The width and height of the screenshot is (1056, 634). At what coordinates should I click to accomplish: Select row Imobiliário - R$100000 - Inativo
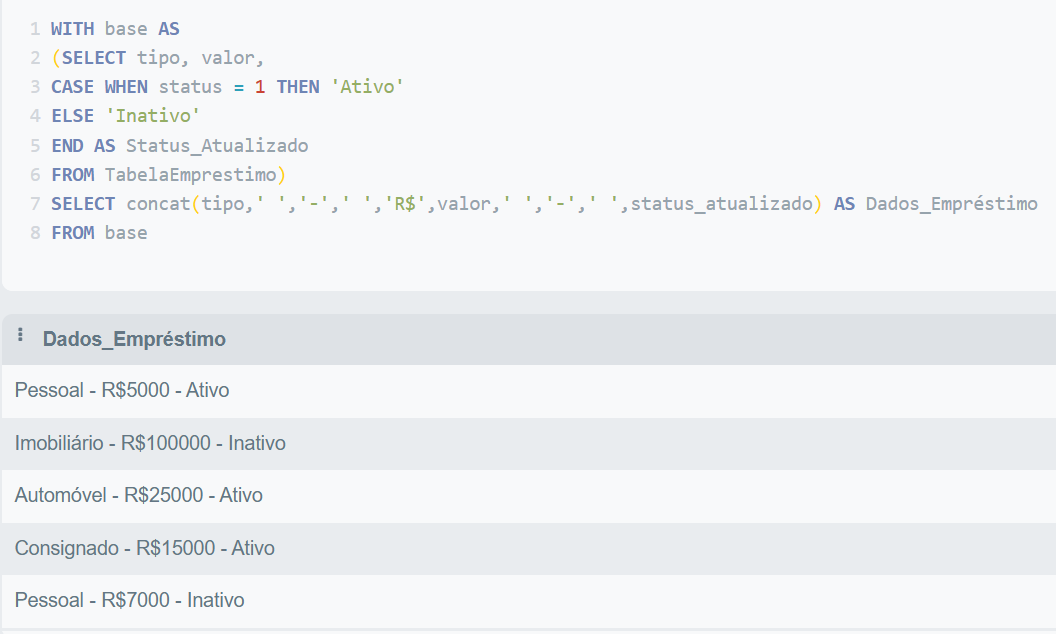pos(150,443)
